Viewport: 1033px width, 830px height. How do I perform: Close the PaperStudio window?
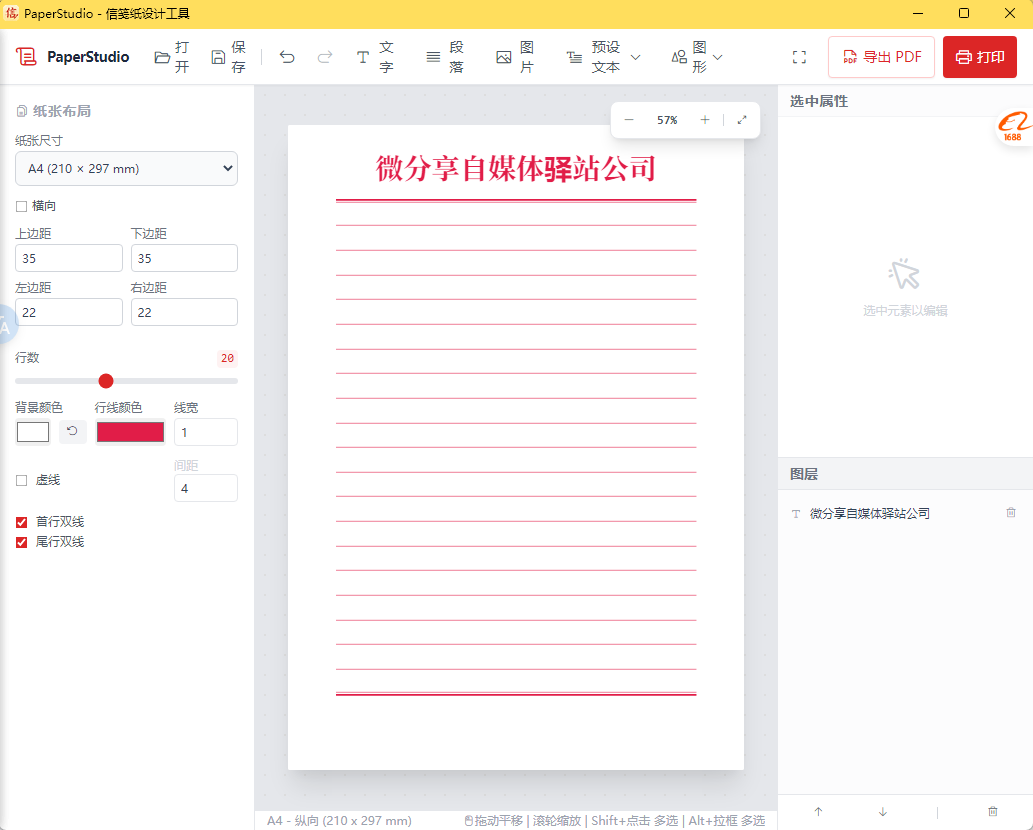click(x=1010, y=13)
